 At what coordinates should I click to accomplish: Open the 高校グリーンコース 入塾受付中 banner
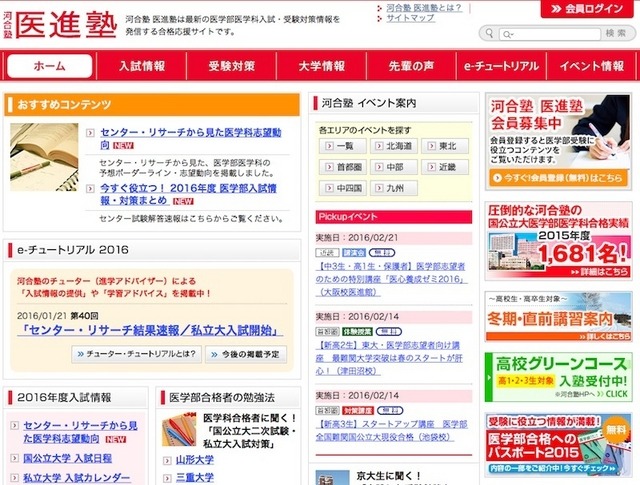(x=558, y=378)
